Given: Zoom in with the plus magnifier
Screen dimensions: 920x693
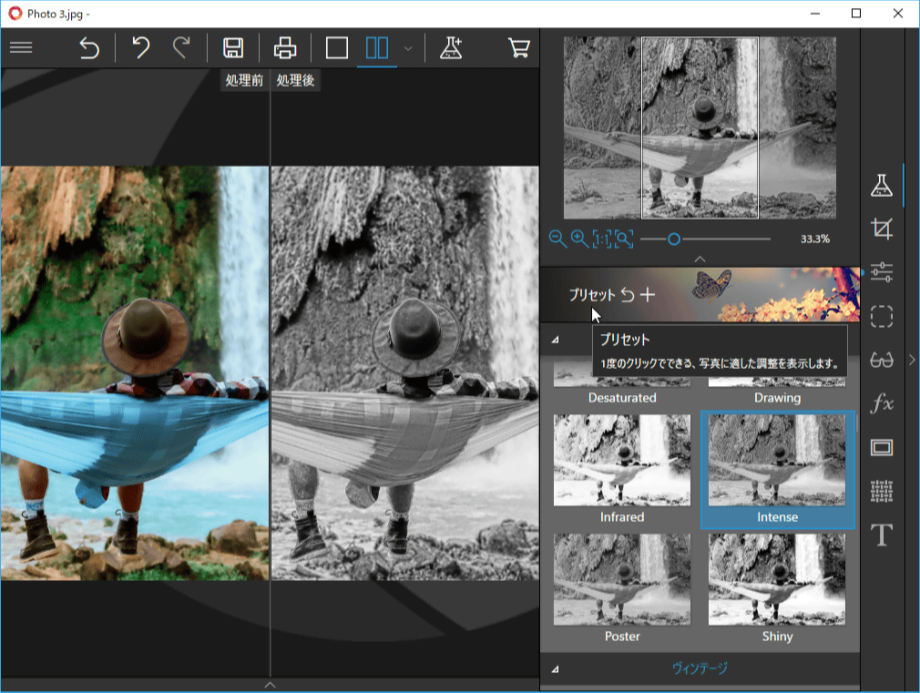Looking at the screenshot, I should (x=580, y=238).
